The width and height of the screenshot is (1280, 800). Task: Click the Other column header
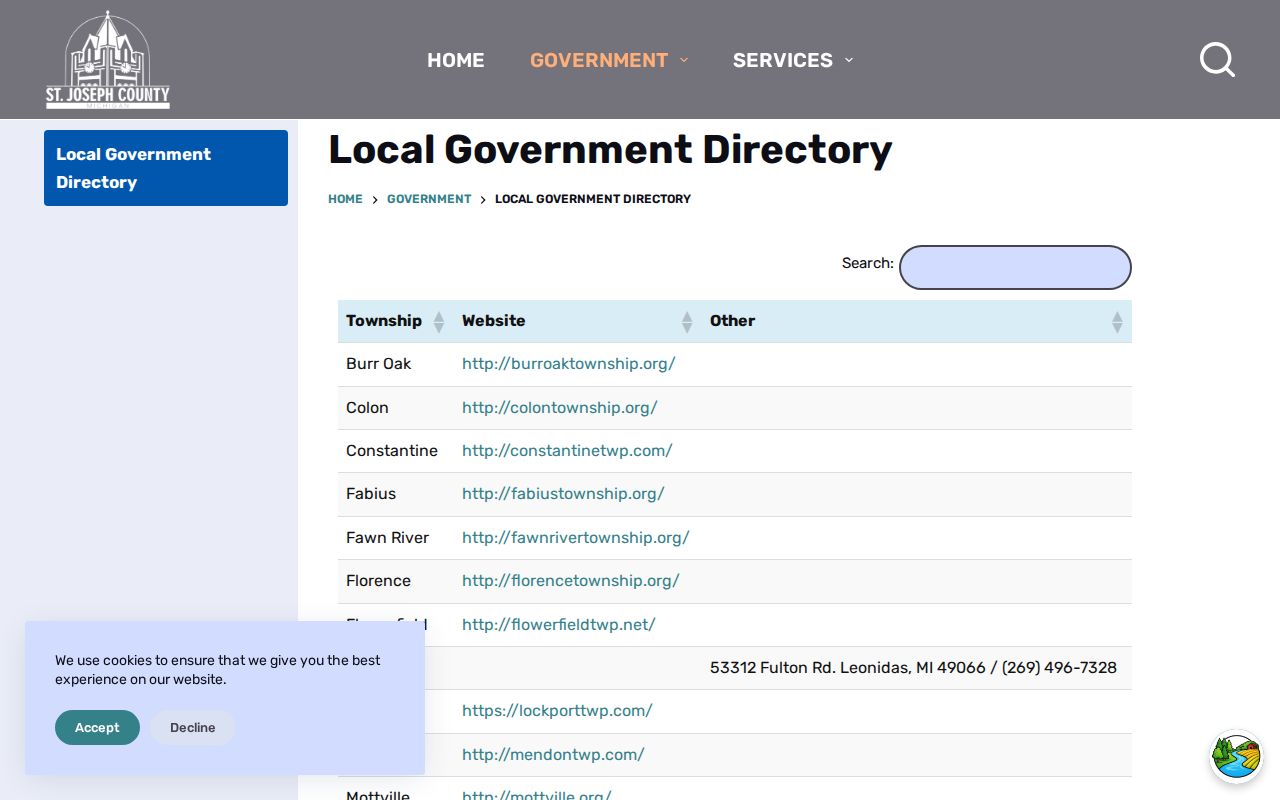pos(917,321)
